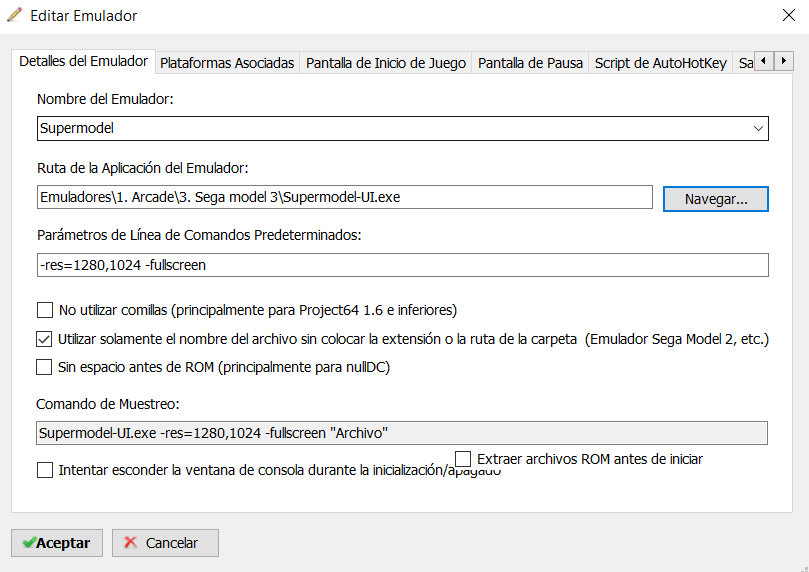The image size is (809, 572).
Task: Enable the No utilizar comillas checkbox
Action: coord(45,310)
